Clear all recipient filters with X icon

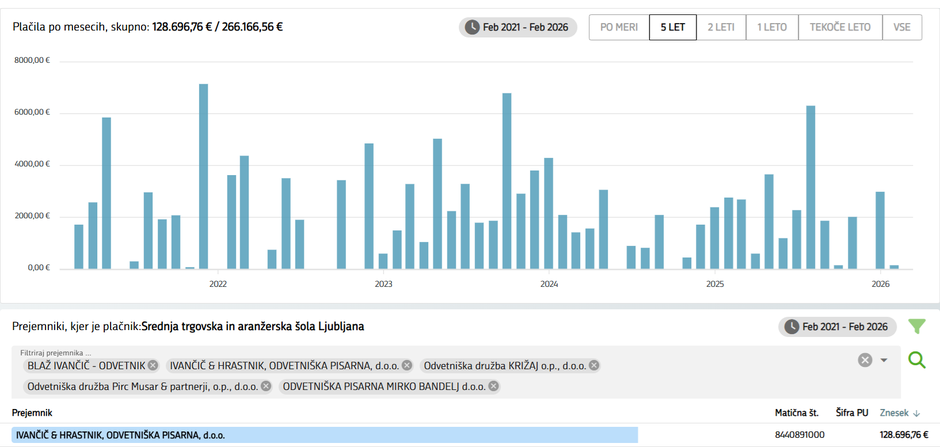click(865, 360)
